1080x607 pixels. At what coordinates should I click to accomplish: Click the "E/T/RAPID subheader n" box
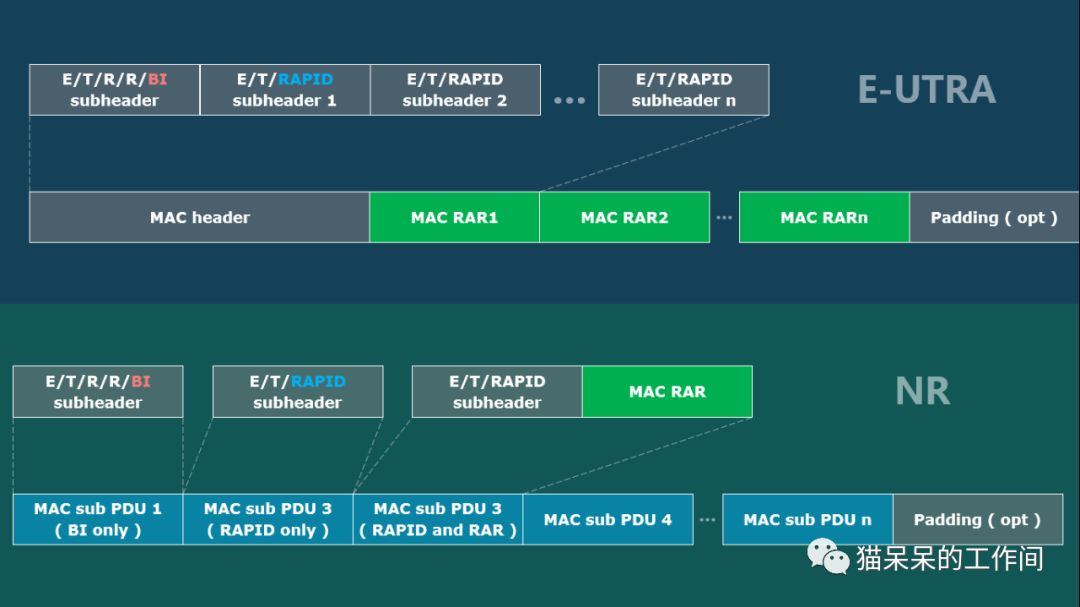(684, 90)
